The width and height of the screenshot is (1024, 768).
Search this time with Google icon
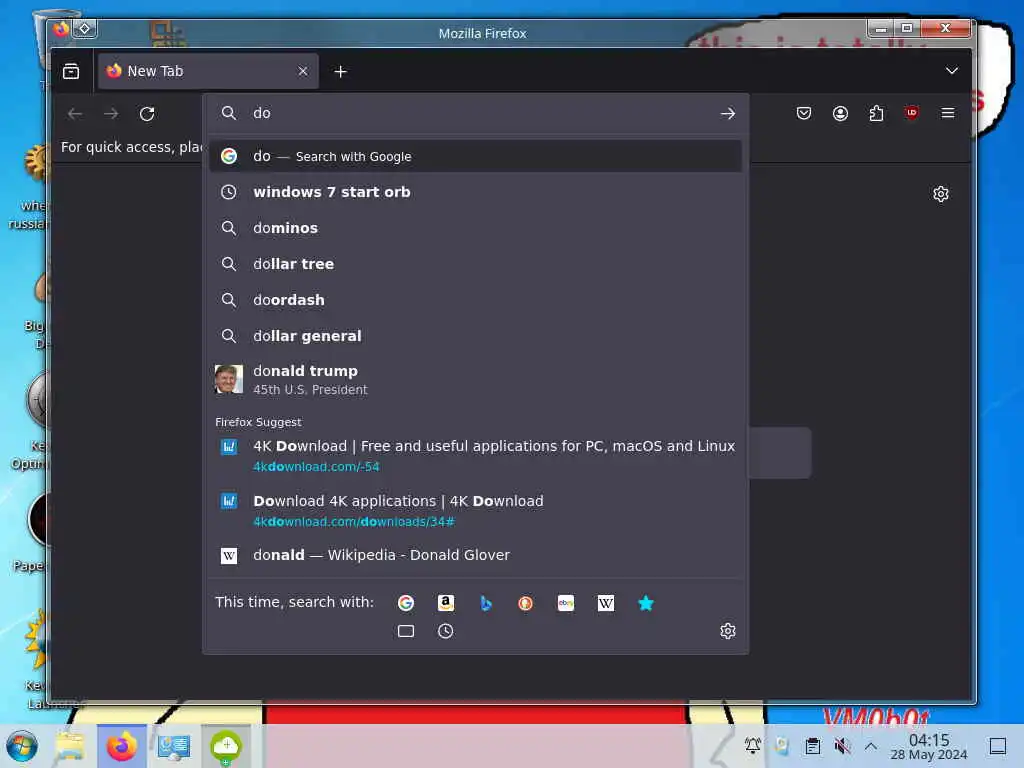click(406, 603)
